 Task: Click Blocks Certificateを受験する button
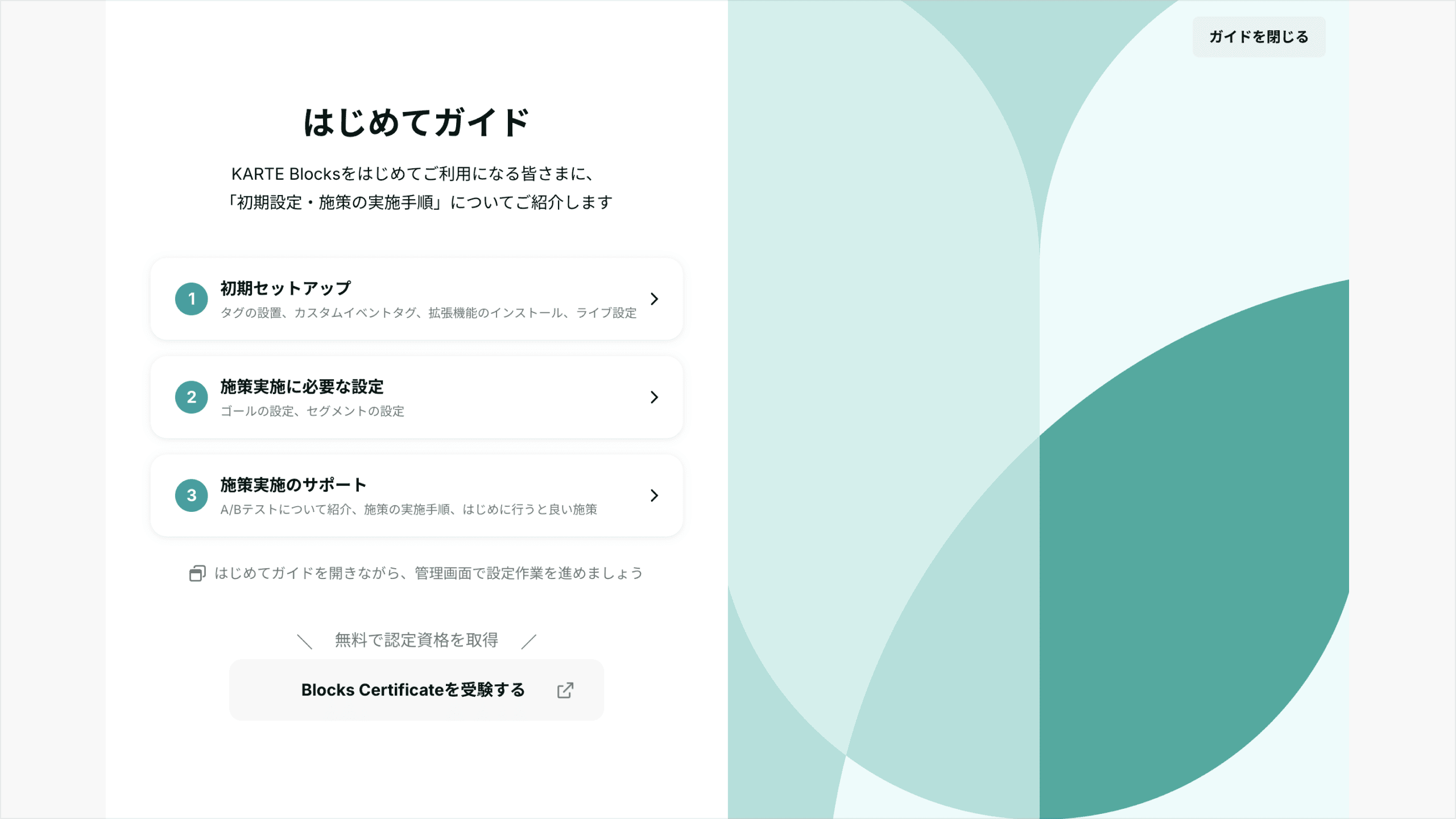[416, 690]
